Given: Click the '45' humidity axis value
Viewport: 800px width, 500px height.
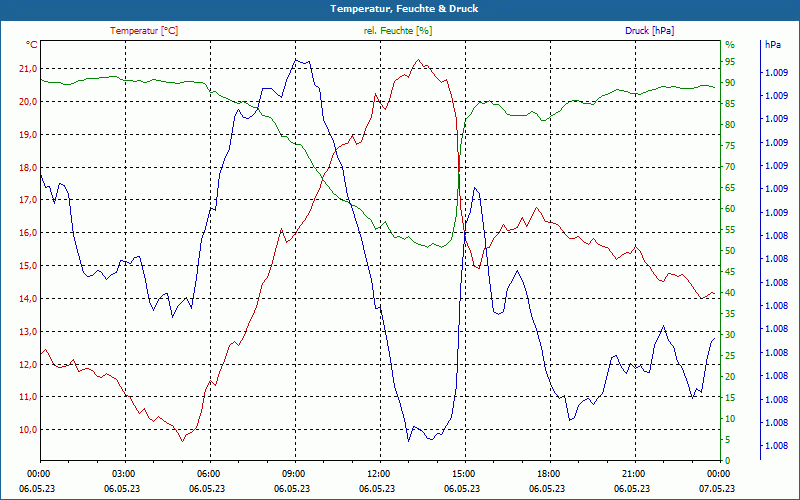Looking at the screenshot, I should (x=730, y=272).
